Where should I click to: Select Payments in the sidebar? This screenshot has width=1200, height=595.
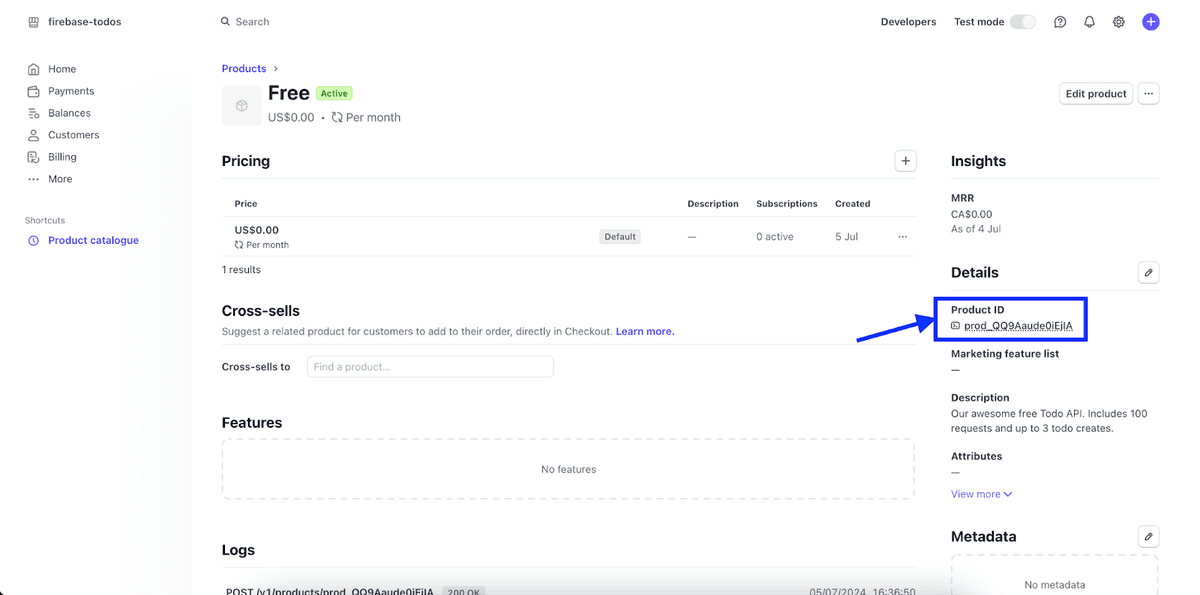[x=69, y=90]
